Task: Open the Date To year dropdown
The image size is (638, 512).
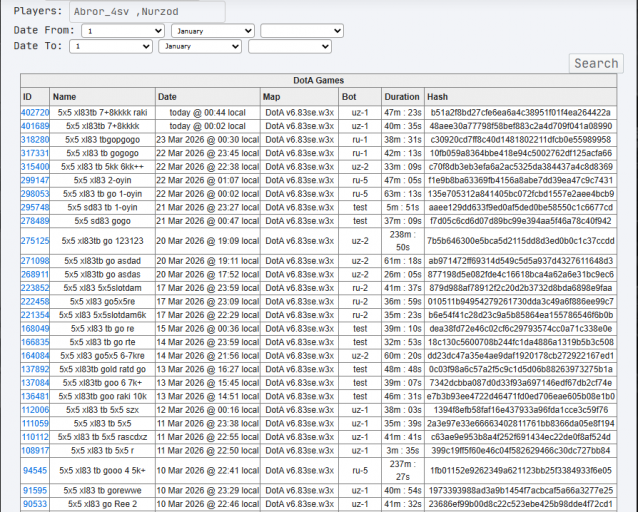Action: pos(290,46)
